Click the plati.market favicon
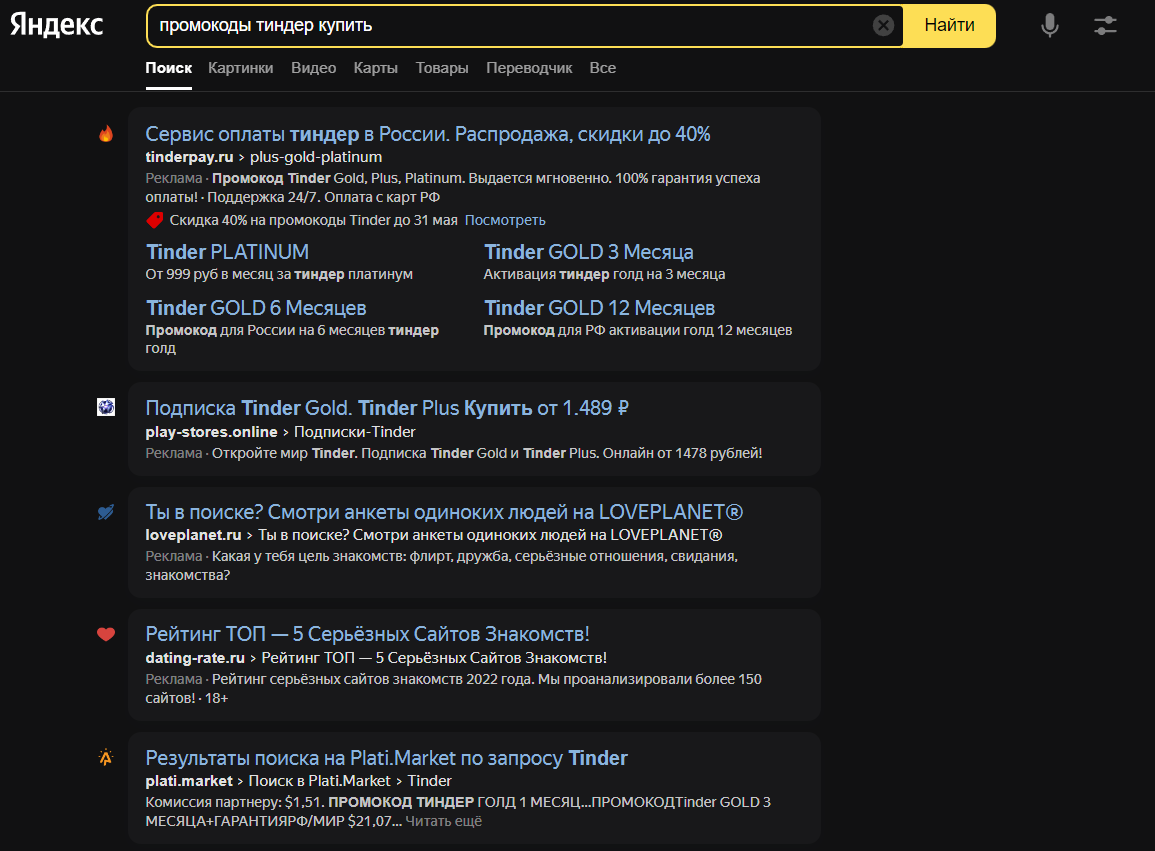Viewport: 1155px width, 851px height. click(106, 757)
